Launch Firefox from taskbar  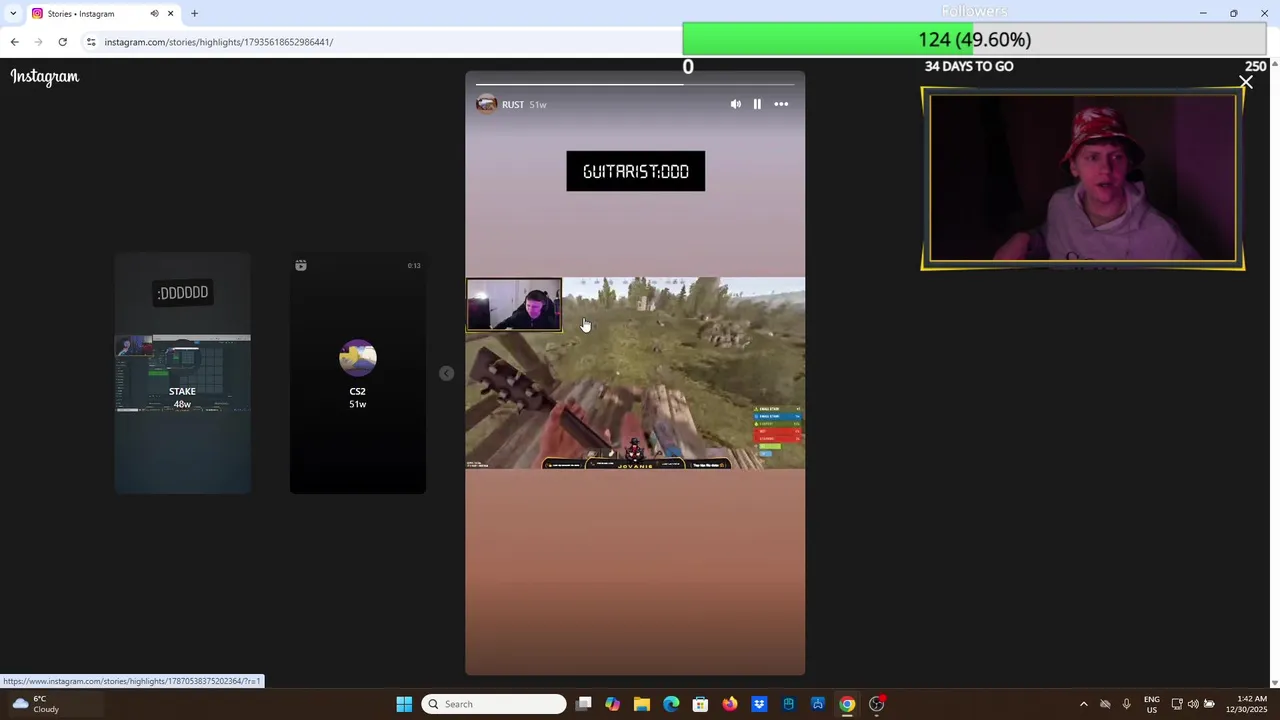pyautogui.click(x=730, y=704)
